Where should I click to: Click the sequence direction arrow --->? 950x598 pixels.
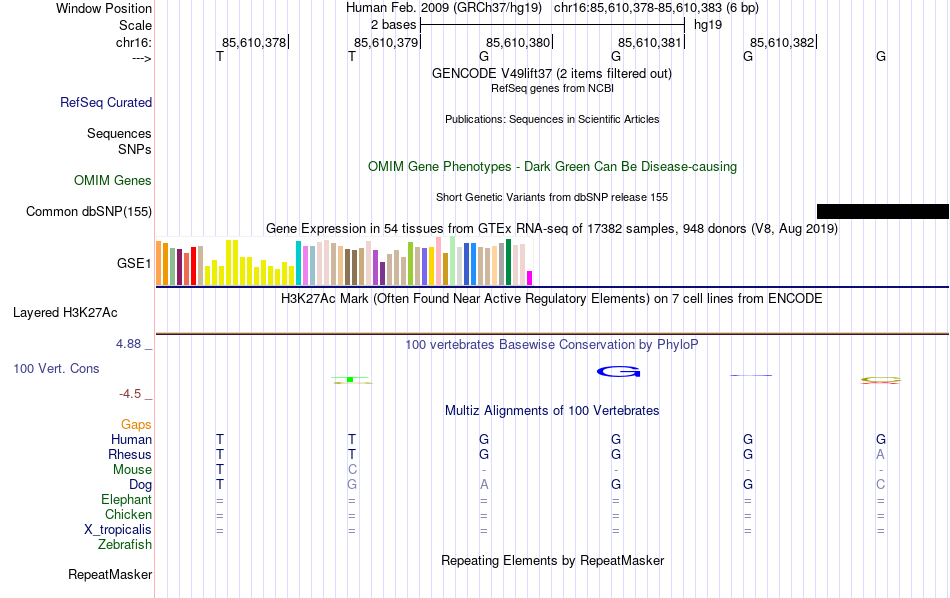click(x=141, y=58)
